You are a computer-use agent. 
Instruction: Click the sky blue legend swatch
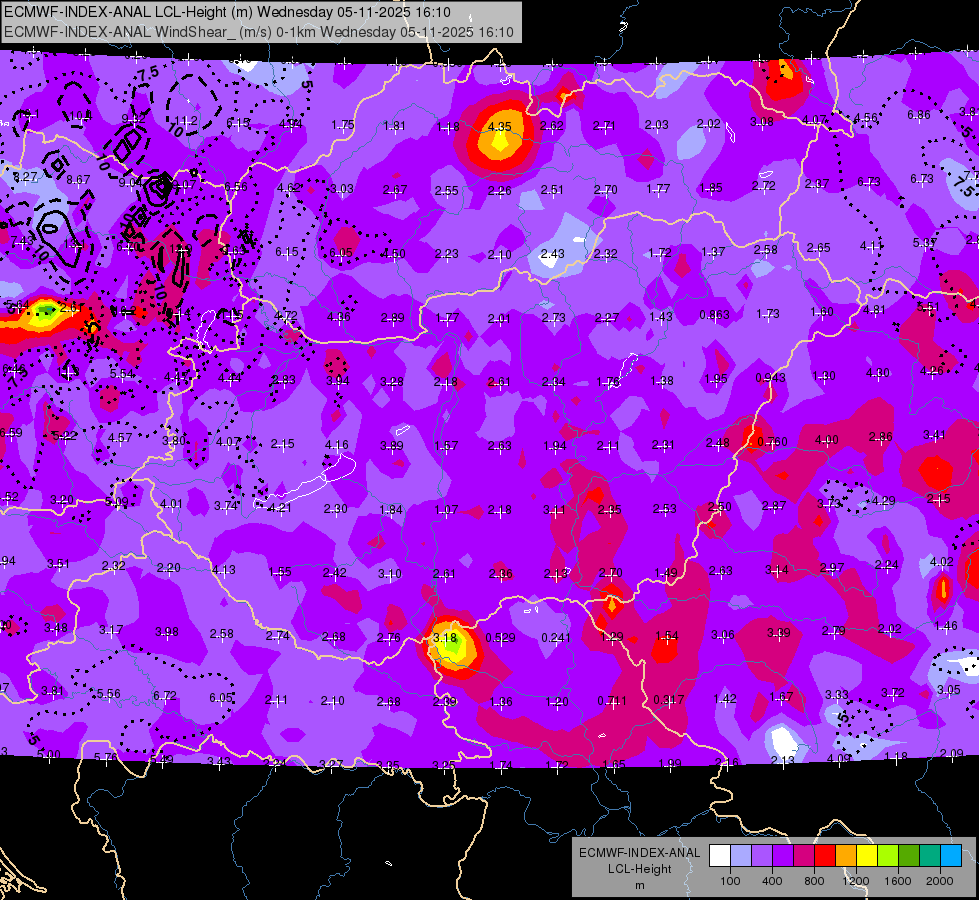pyautogui.click(x=951, y=856)
